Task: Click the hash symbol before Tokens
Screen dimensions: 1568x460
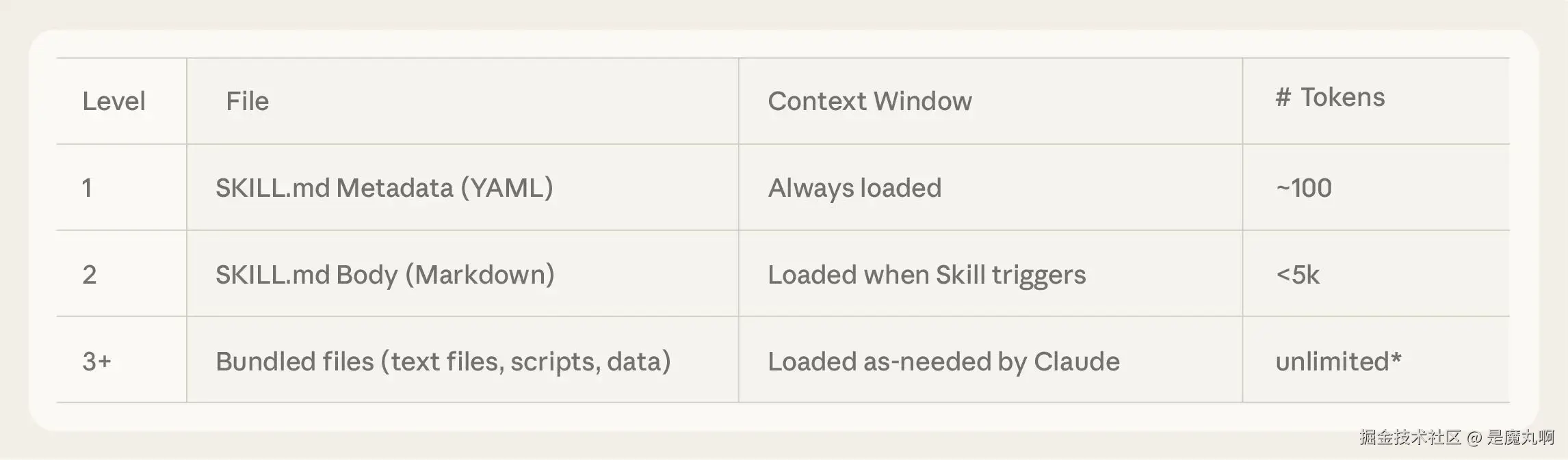Action: [1283, 98]
